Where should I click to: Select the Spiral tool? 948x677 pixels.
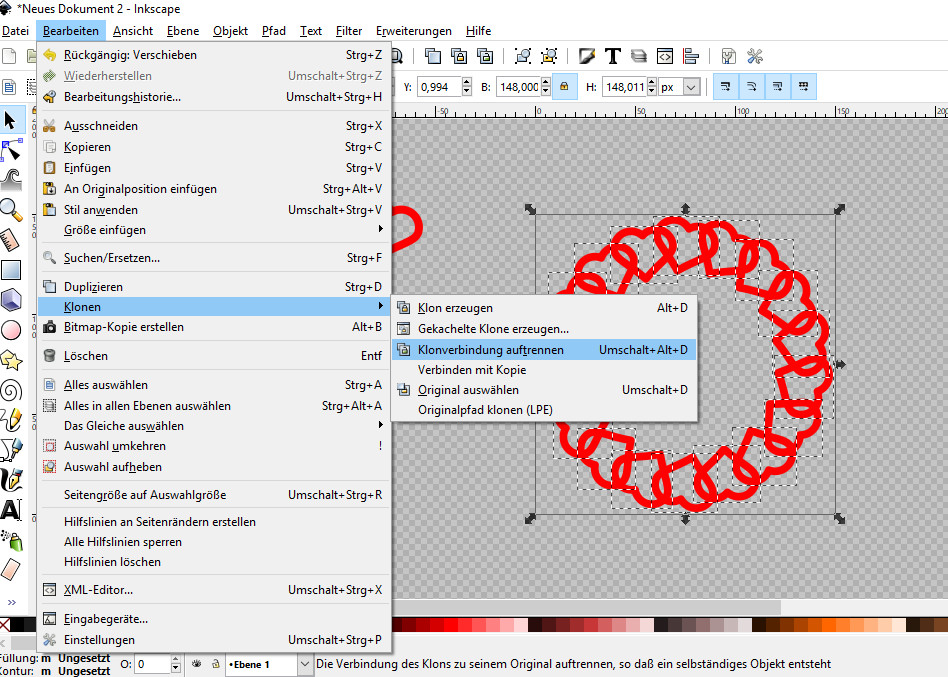pyautogui.click(x=11, y=390)
